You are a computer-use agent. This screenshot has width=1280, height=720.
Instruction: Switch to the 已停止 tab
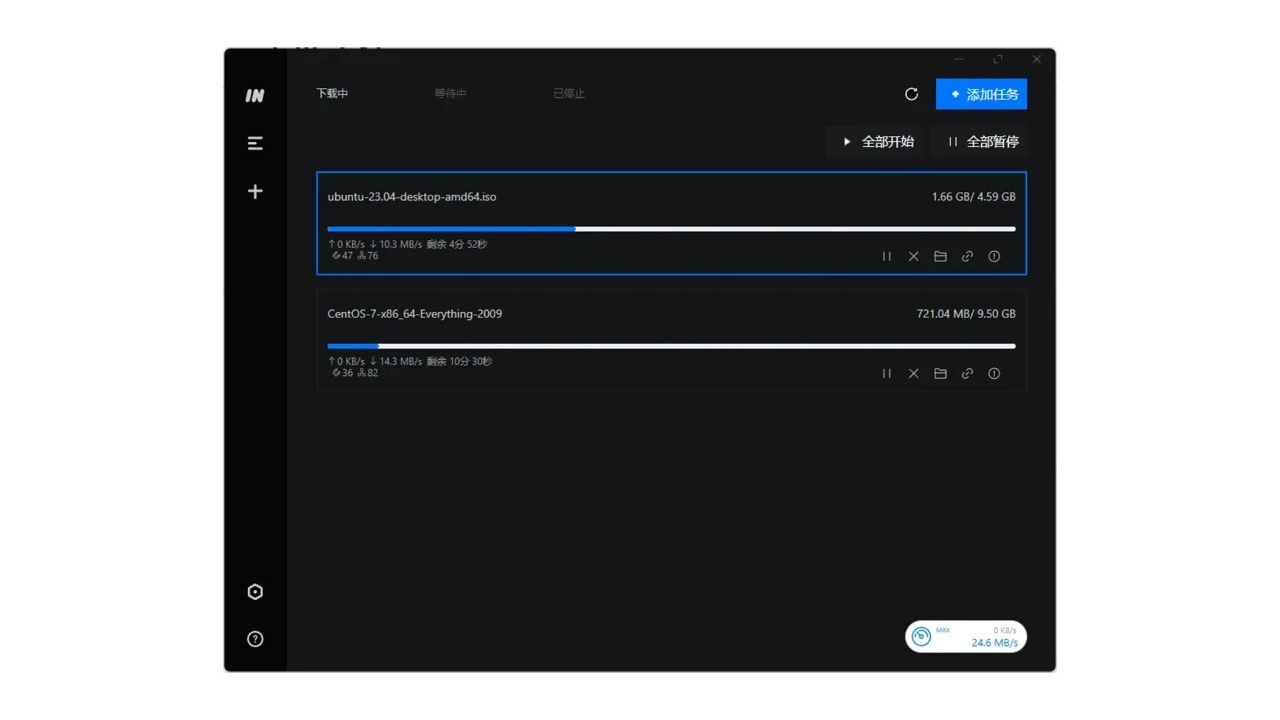pos(568,94)
